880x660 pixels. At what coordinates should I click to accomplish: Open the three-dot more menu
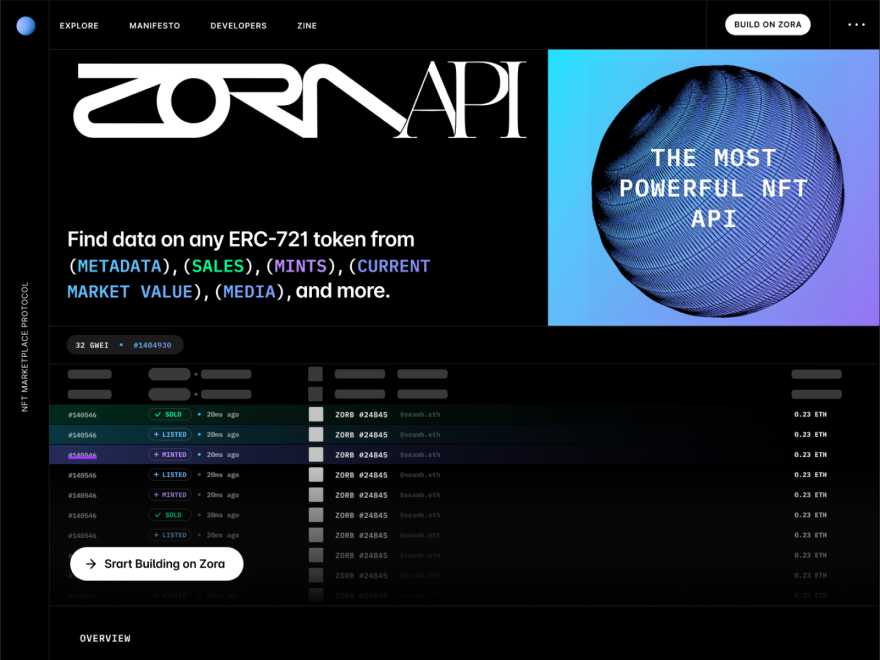[856, 25]
